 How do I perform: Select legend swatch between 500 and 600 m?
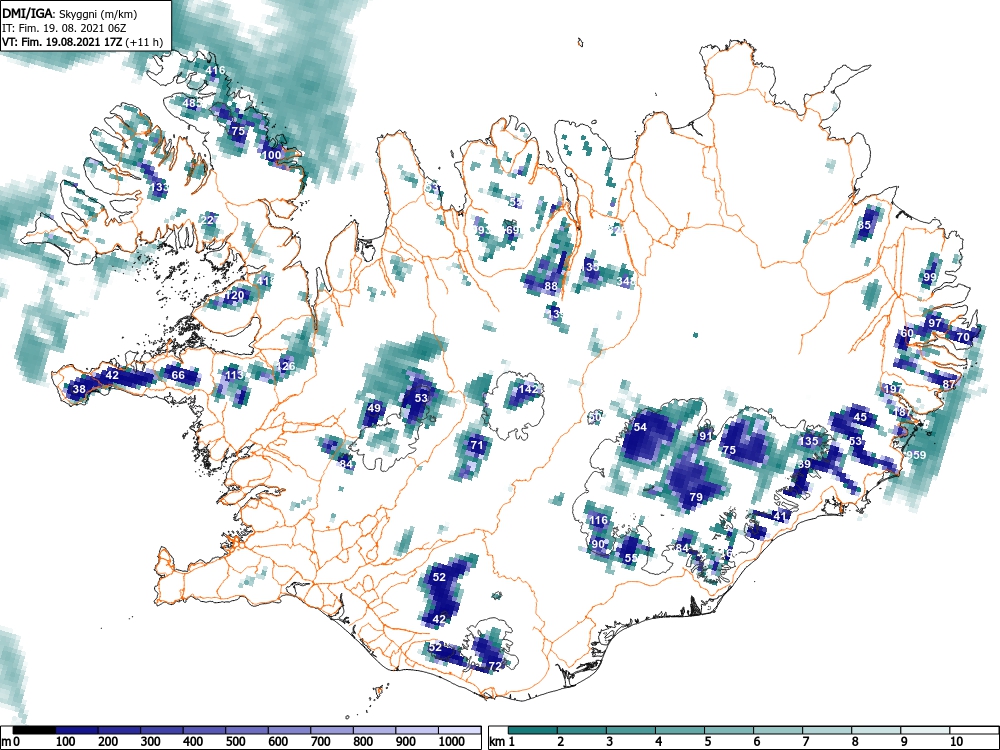247,730
